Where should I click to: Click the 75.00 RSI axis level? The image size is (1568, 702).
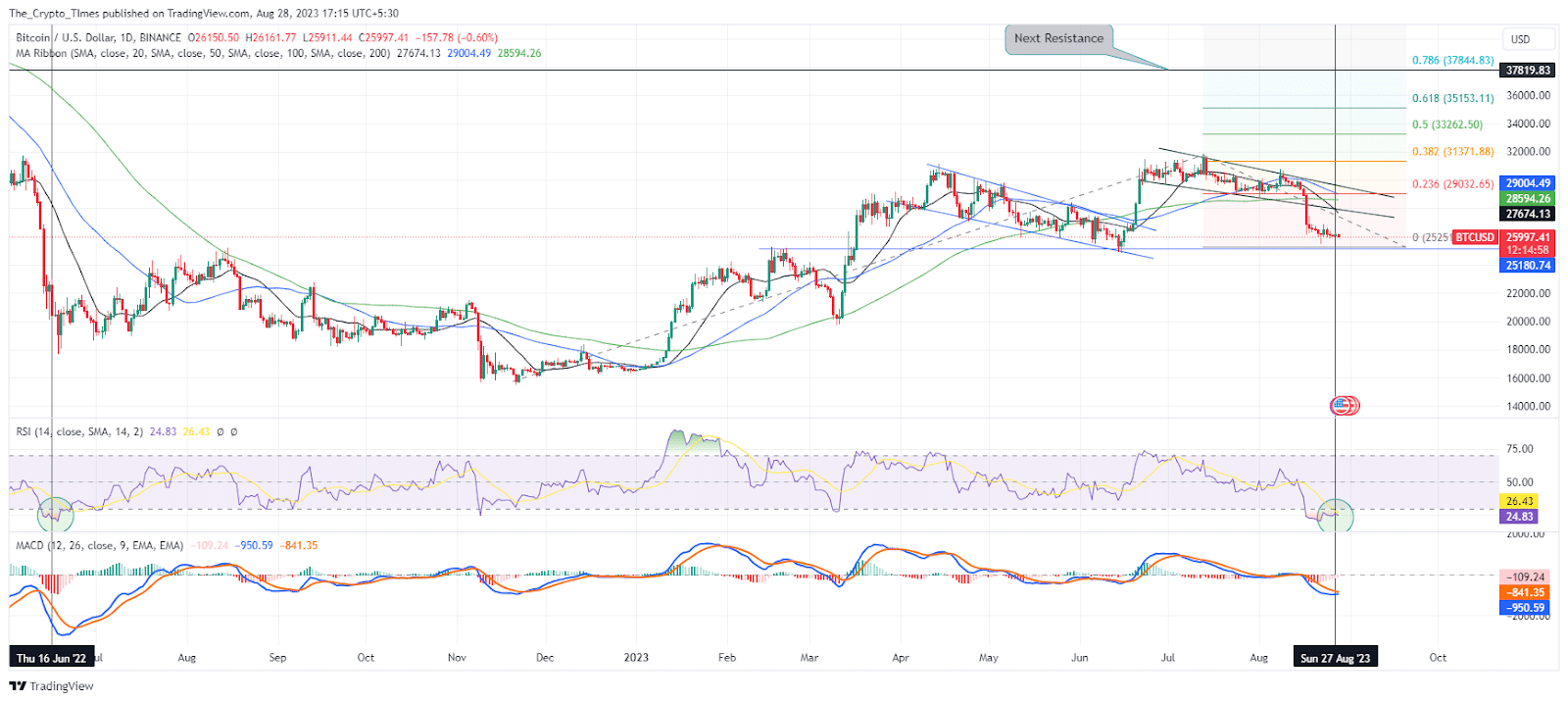coord(1520,449)
